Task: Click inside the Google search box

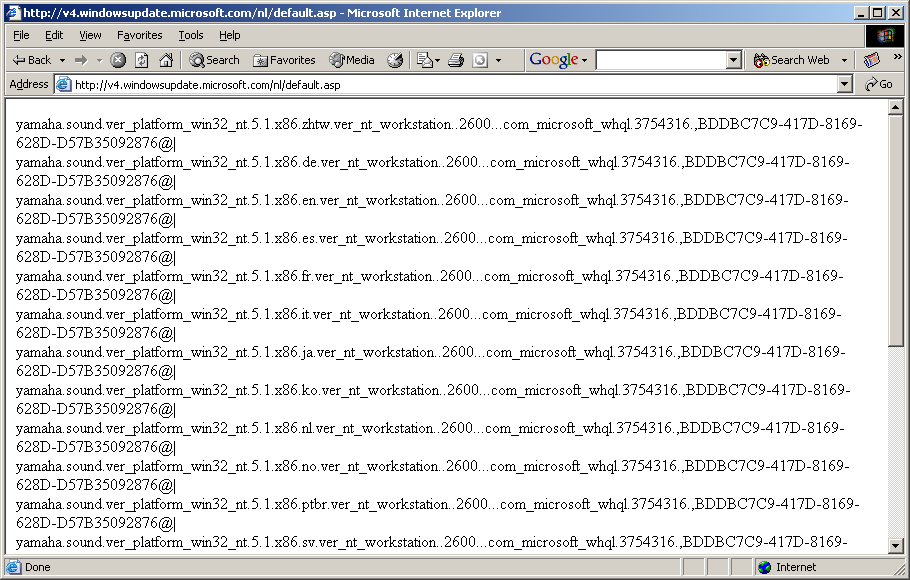Action: (x=662, y=60)
